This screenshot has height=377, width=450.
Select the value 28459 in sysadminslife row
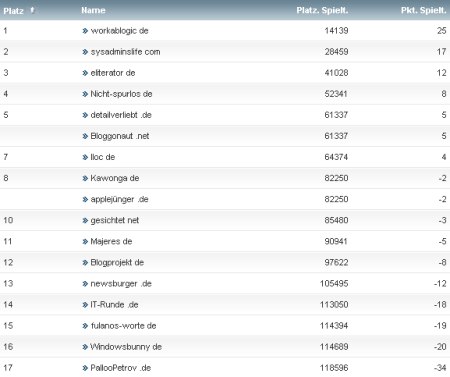pos(336,52)
